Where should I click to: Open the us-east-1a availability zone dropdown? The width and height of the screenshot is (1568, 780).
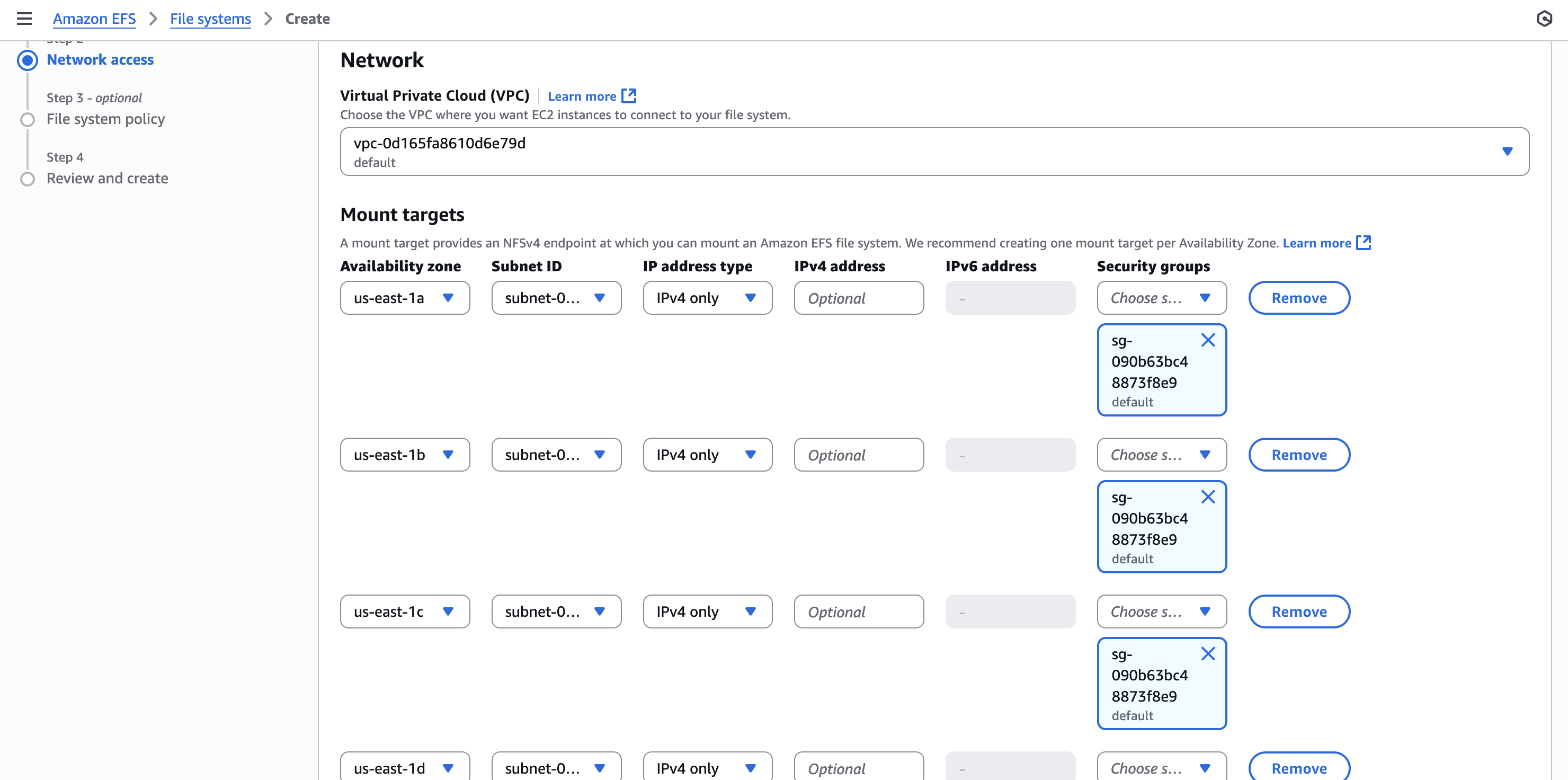pos(405,298)
